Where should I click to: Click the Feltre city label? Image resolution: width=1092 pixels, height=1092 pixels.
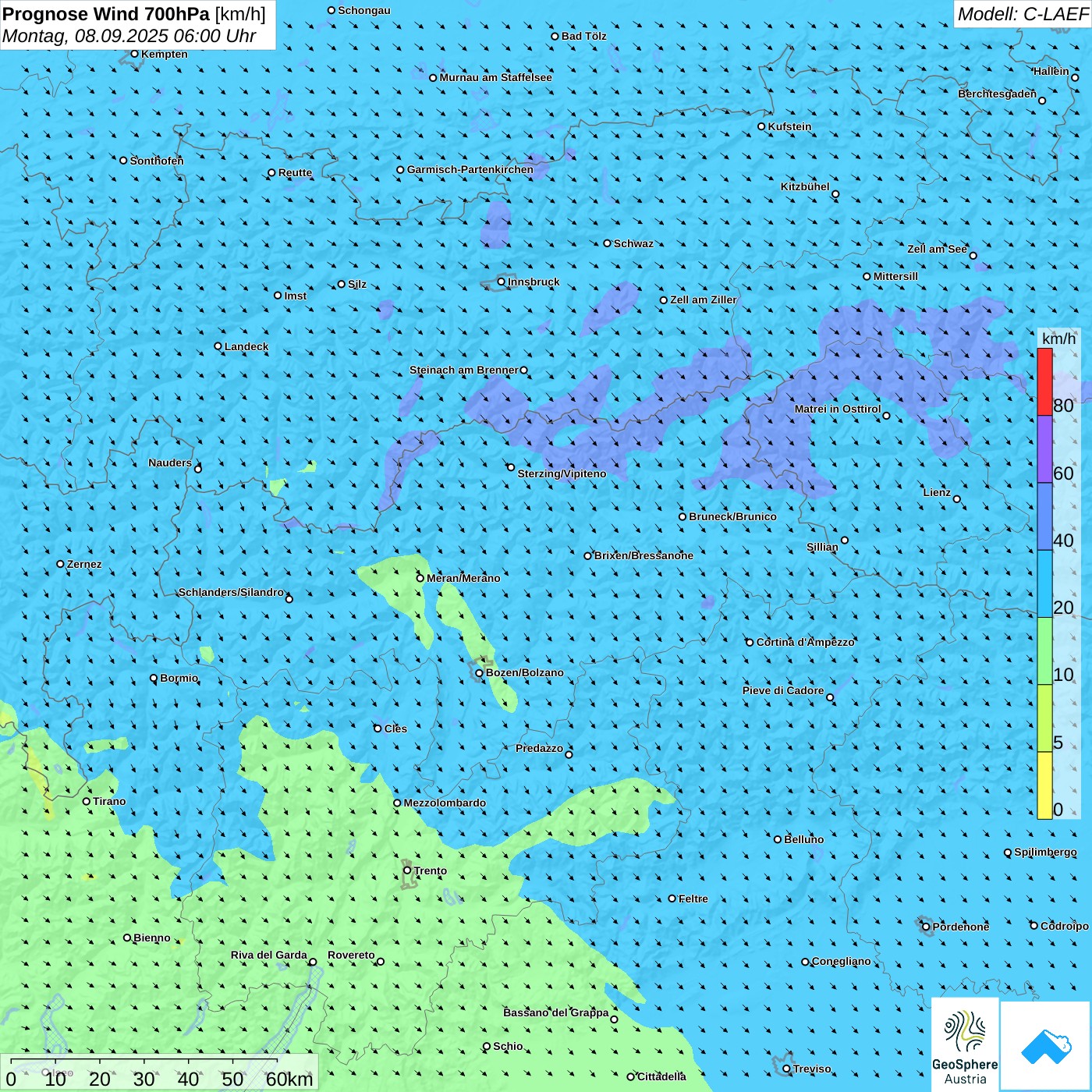click(x=693, y=899)
